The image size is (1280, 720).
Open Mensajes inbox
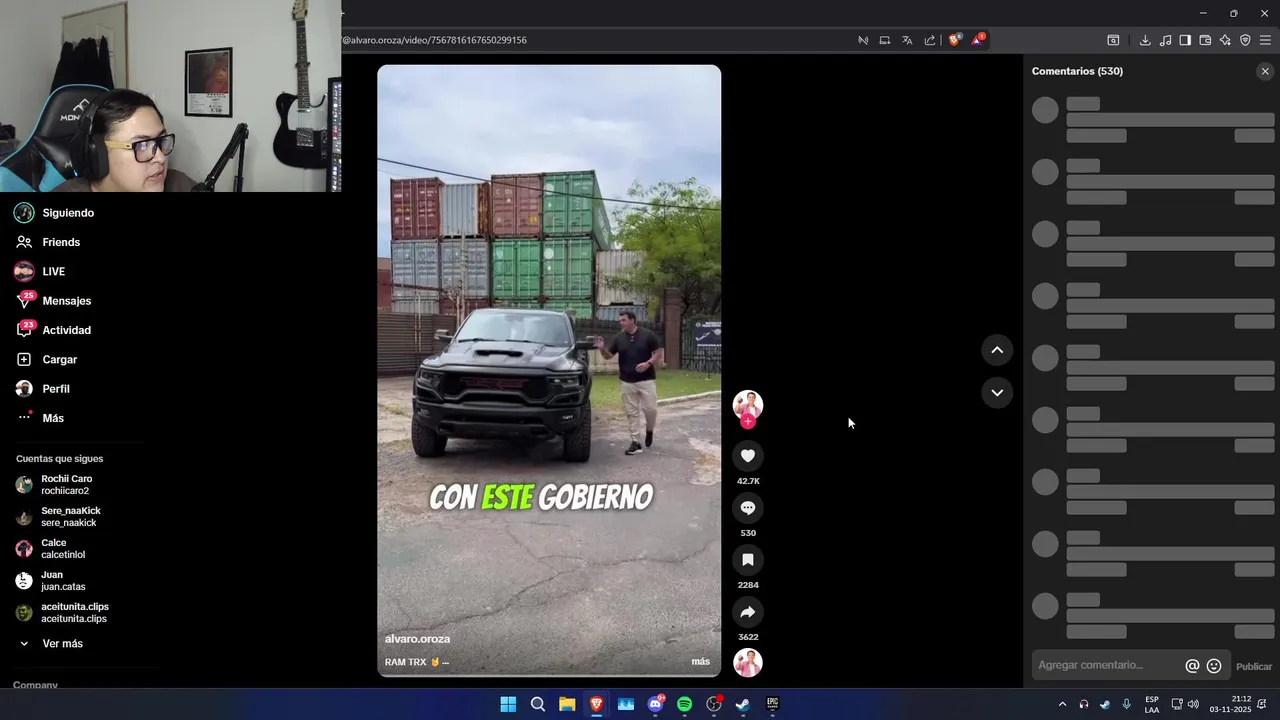pyautogui.click(x=66, y=301)
